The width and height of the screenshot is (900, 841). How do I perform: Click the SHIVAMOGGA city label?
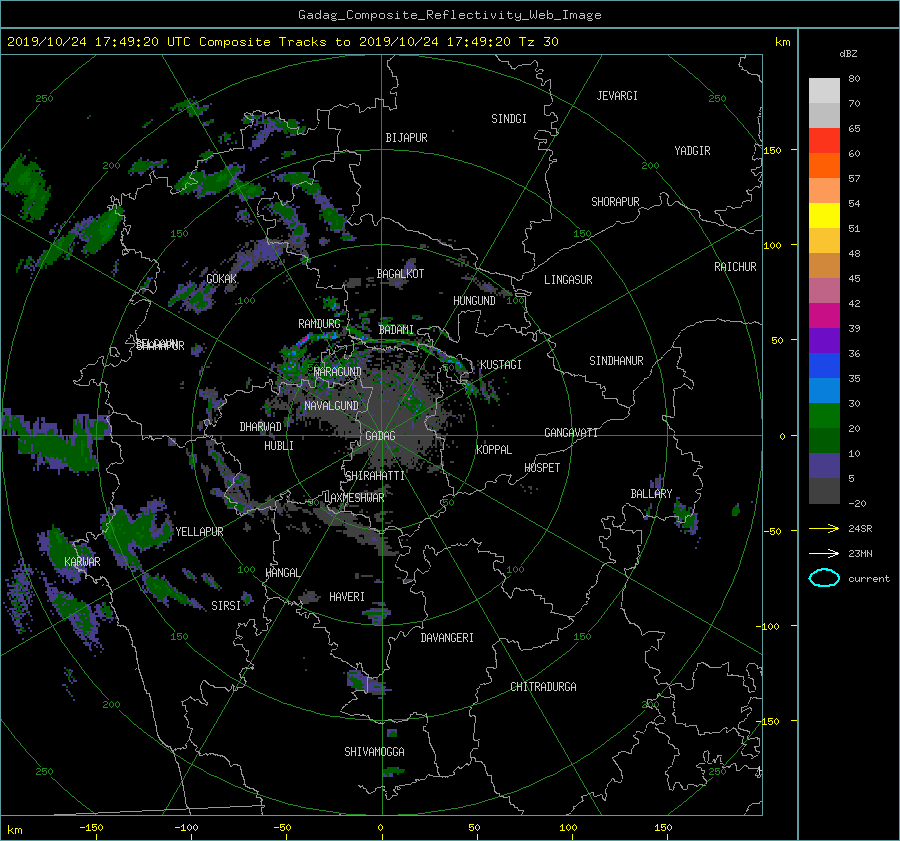click(x=374, y=752)
